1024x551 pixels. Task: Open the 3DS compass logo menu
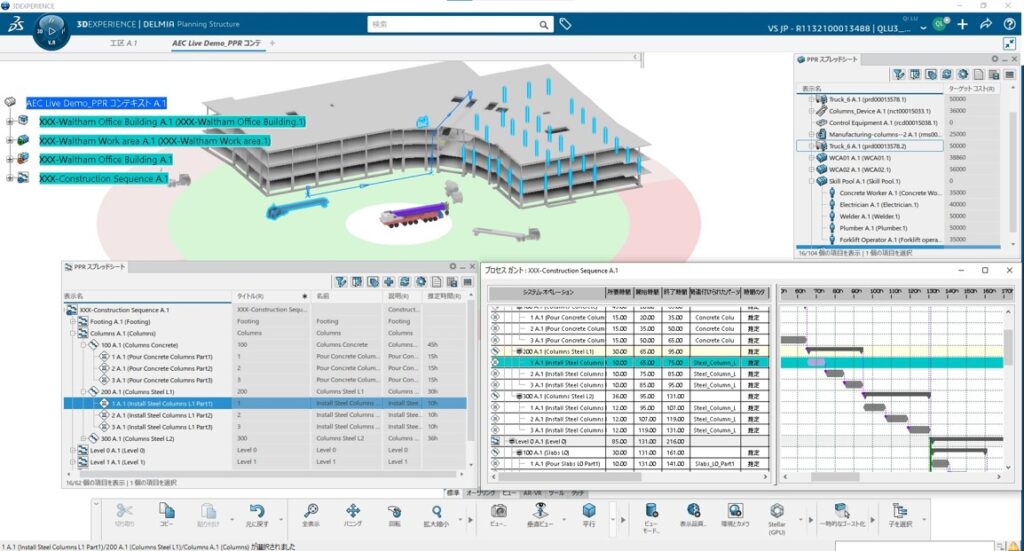point(16,24)
